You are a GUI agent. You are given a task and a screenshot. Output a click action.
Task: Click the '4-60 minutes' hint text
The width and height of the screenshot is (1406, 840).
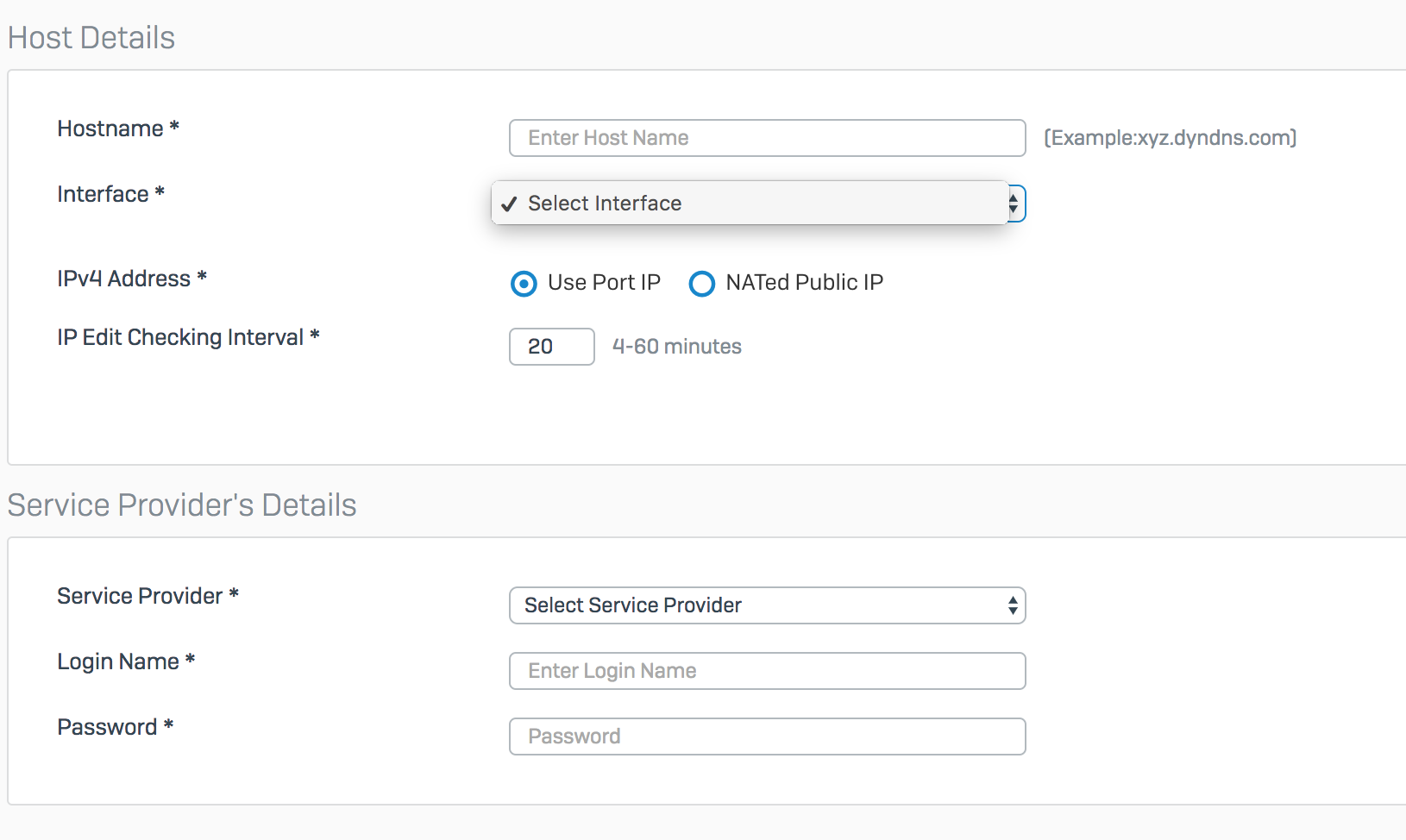coord(677,347)
